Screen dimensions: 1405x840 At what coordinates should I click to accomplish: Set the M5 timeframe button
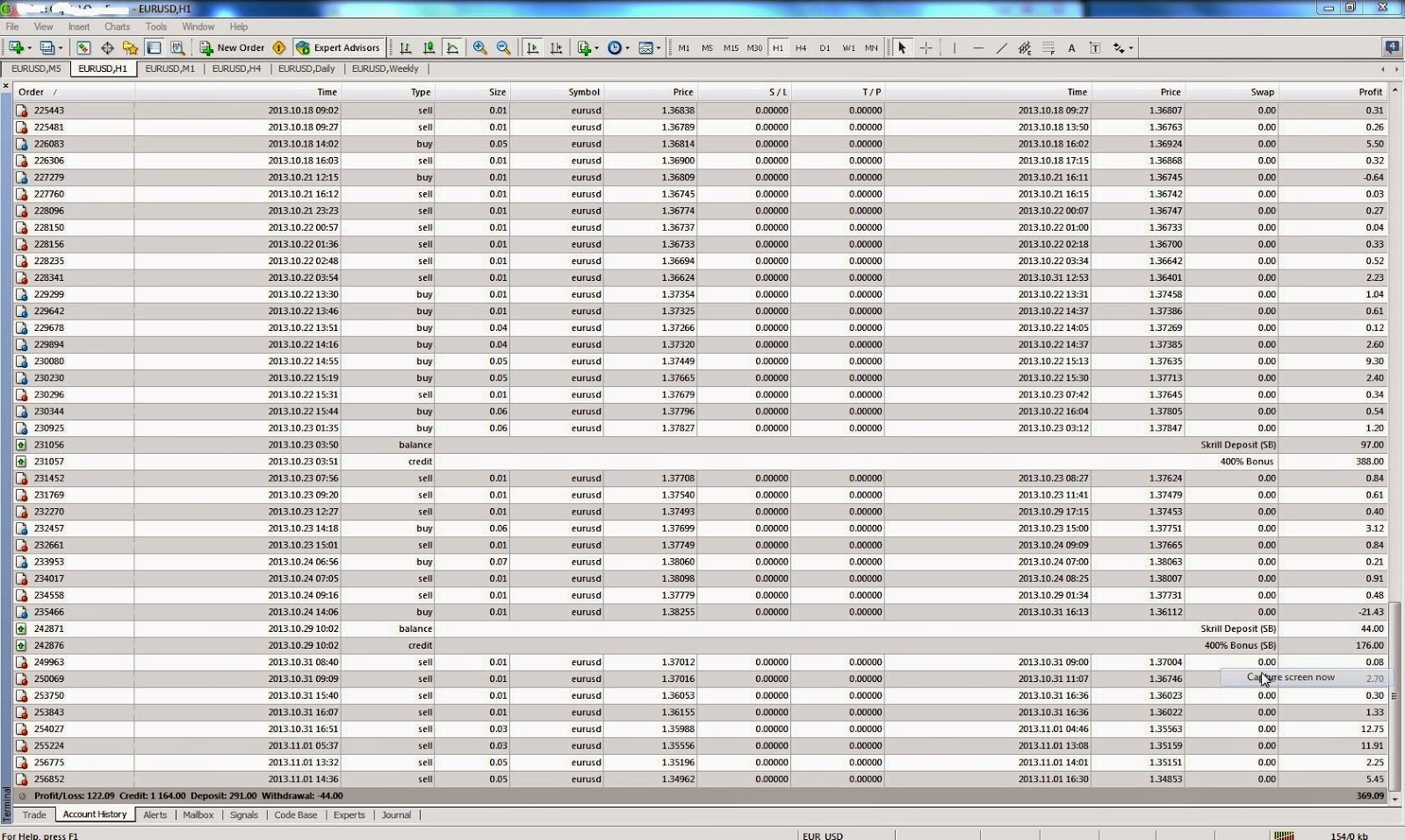pyautogui.click(x=707, y=47)
